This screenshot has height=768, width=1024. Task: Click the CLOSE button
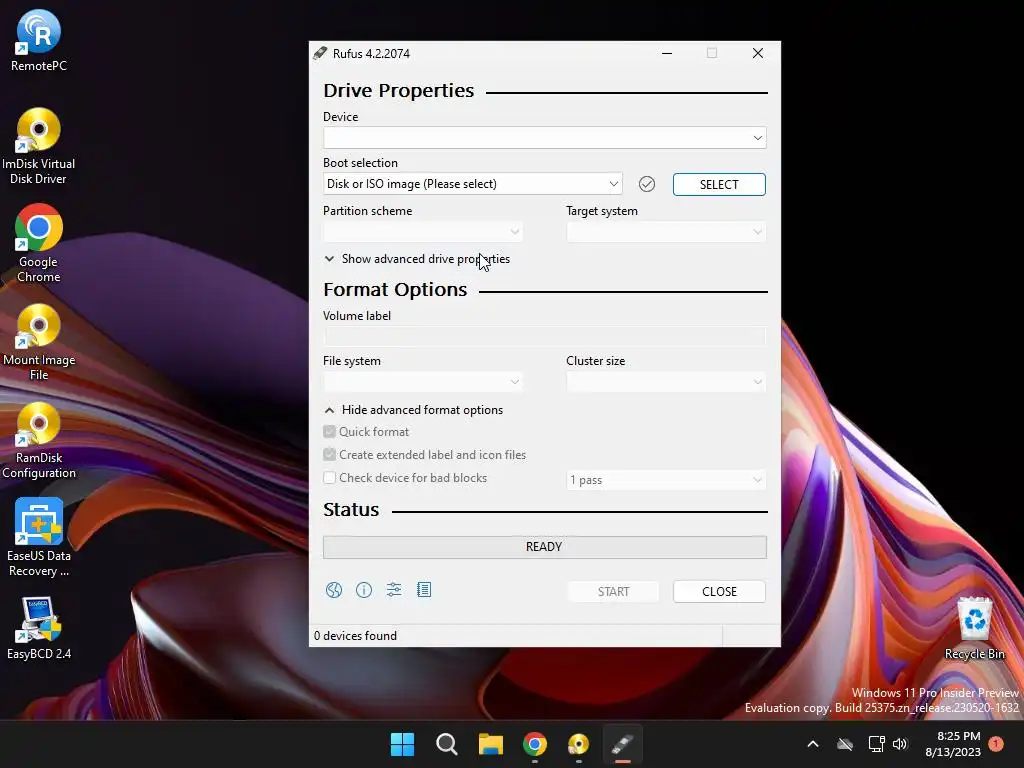(719, 592)
